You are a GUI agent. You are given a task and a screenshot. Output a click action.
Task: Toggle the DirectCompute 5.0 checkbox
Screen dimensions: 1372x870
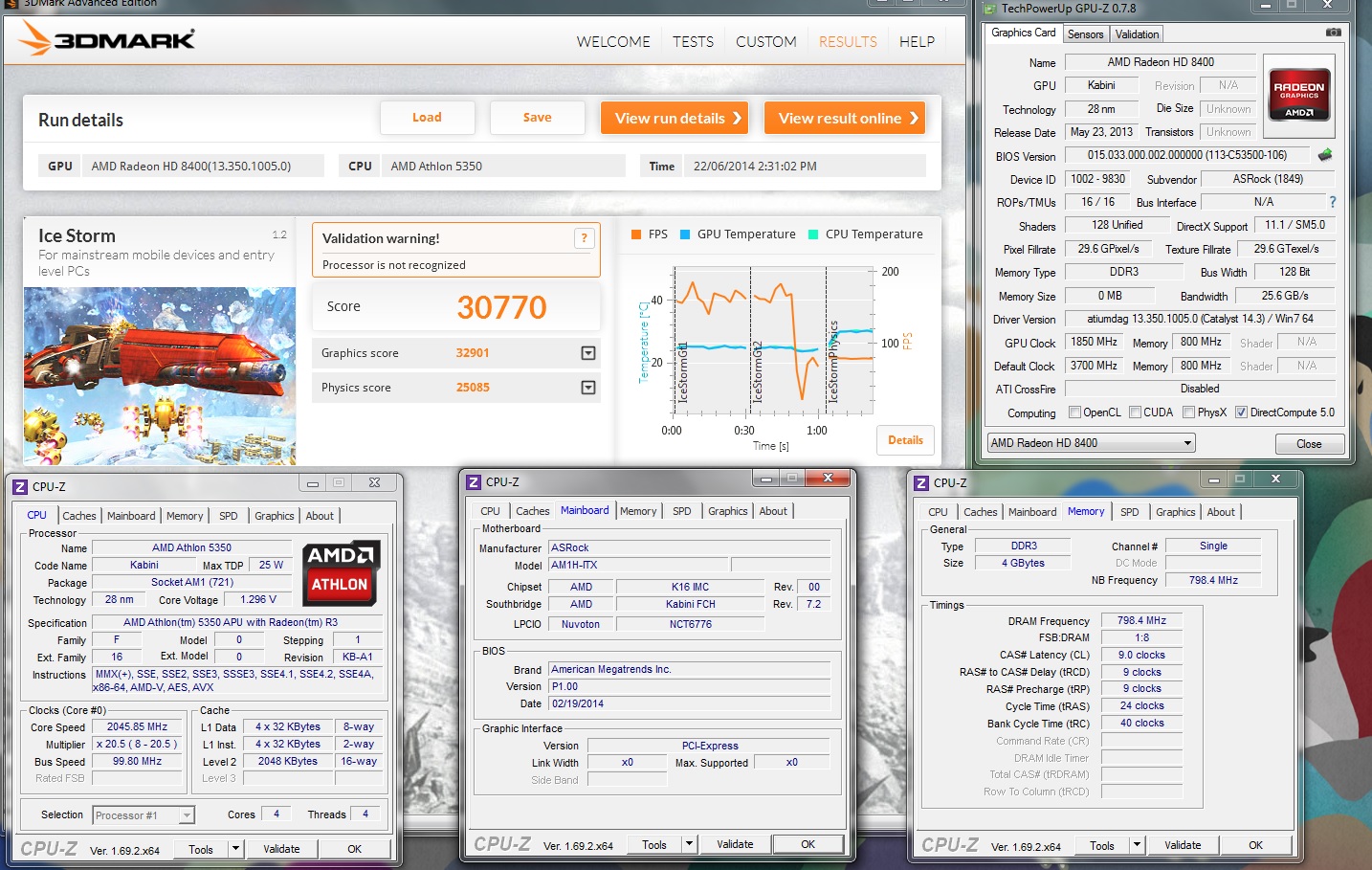[x=1241, y=413]
